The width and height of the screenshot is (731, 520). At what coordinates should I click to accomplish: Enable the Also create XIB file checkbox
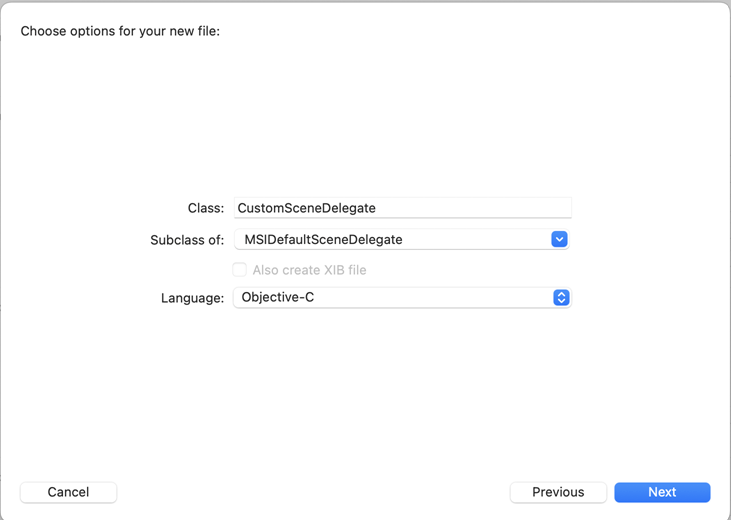click(x=239, y=270)
